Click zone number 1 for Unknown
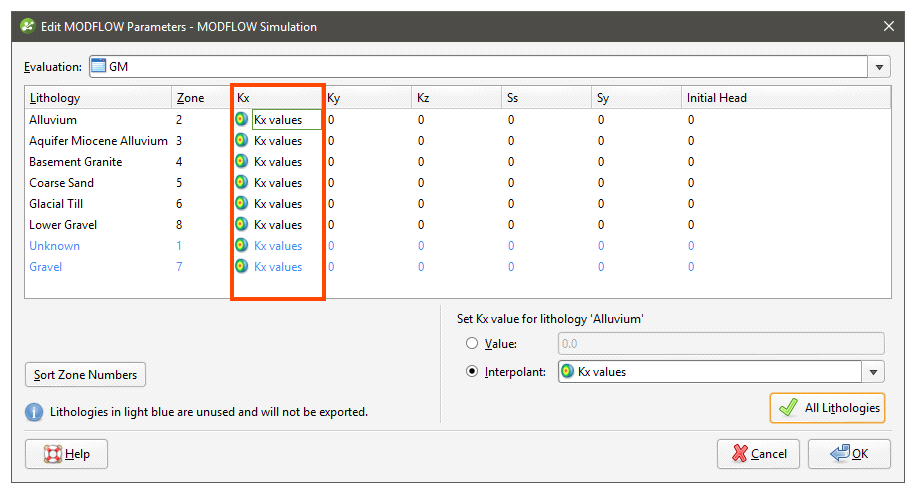 tap(179, 246)
